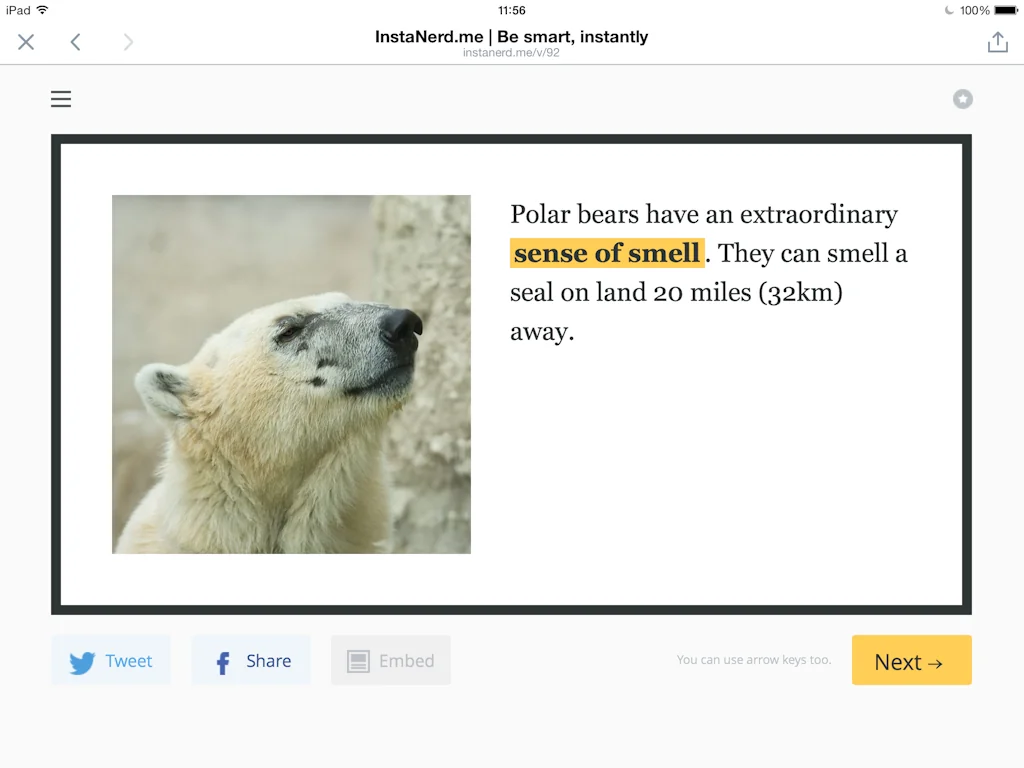This screenshot has height=768, width=1024.
Task: Tap the 11:56 clock in the status bar
Action: (x=511, y=10)
